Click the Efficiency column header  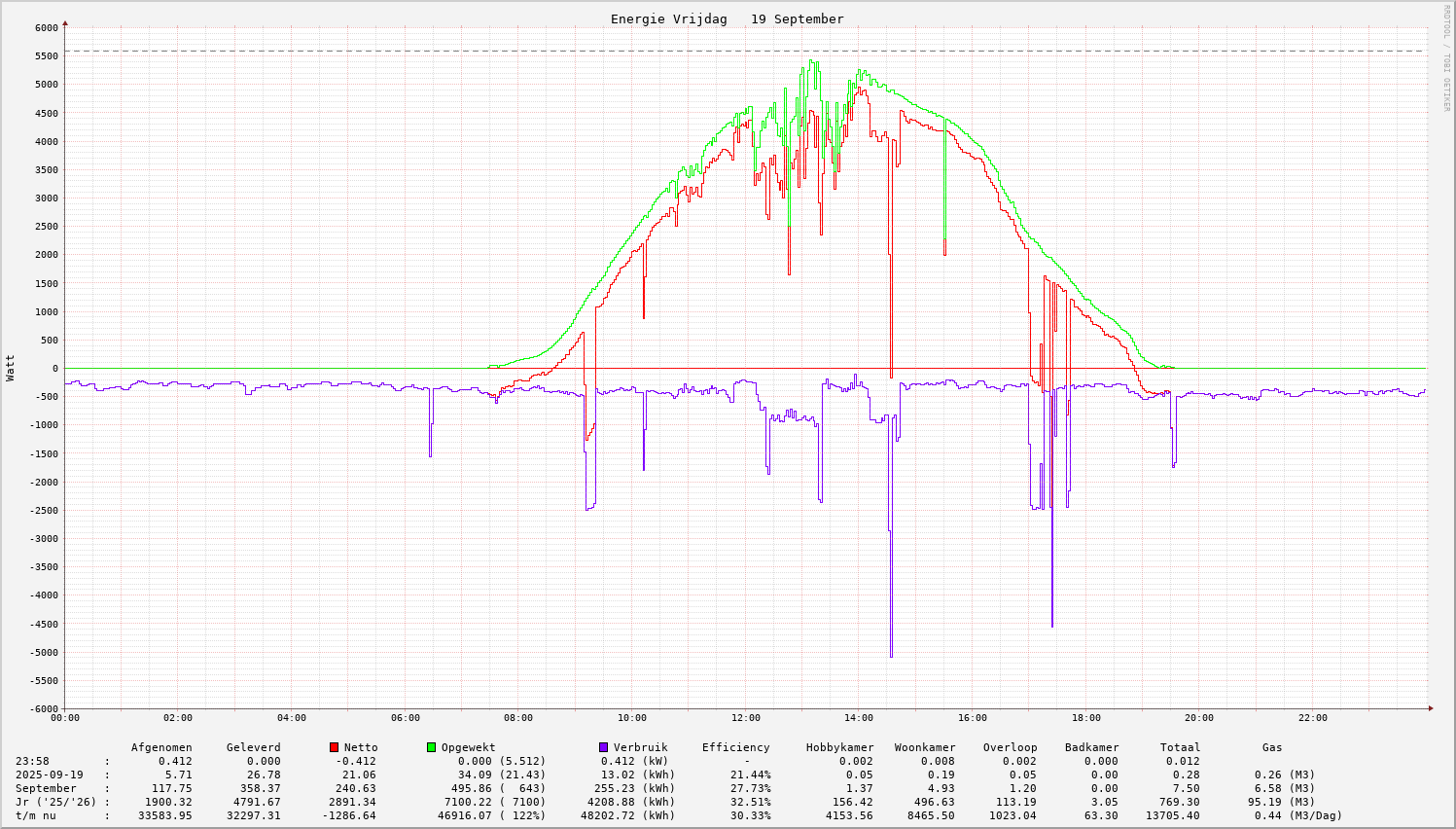[735, 747]
